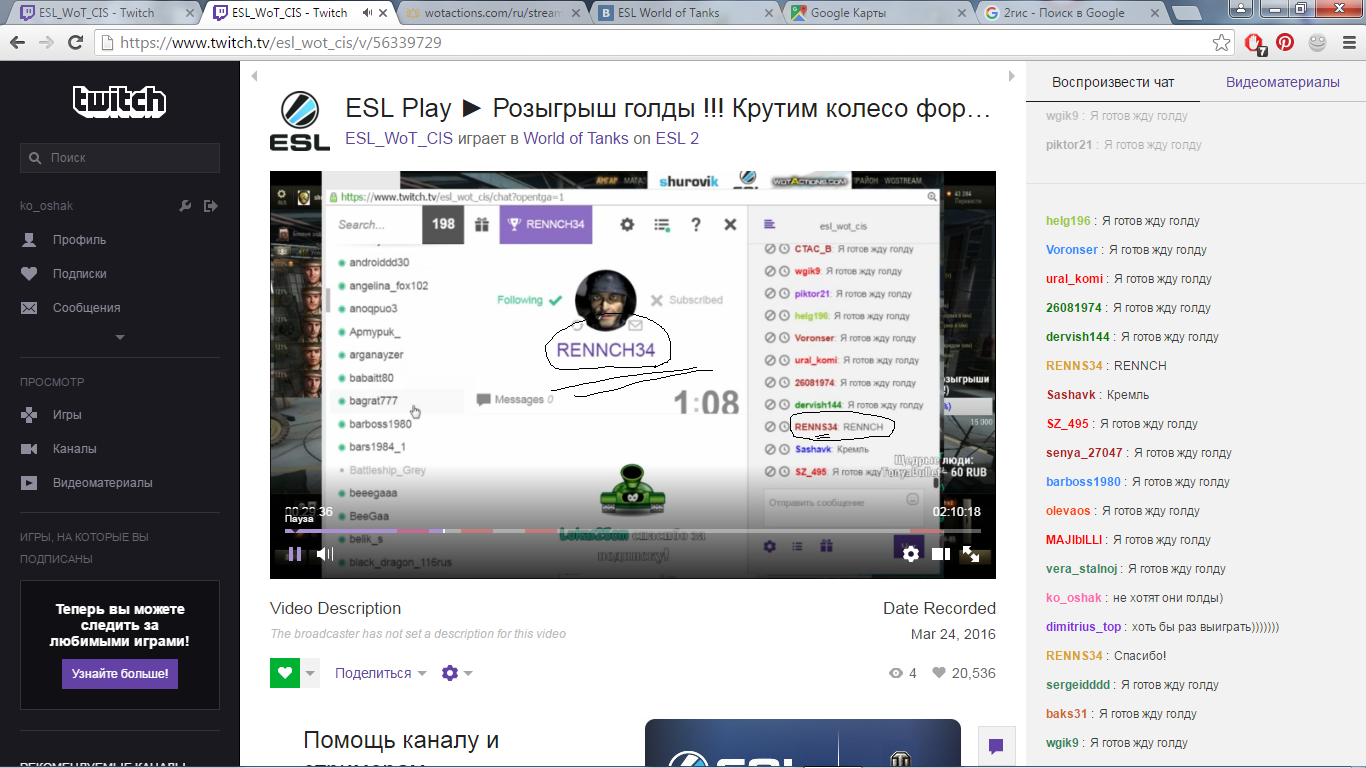Click username sergeidddd in chat
1366x768 pixels.
(1078, 685)
